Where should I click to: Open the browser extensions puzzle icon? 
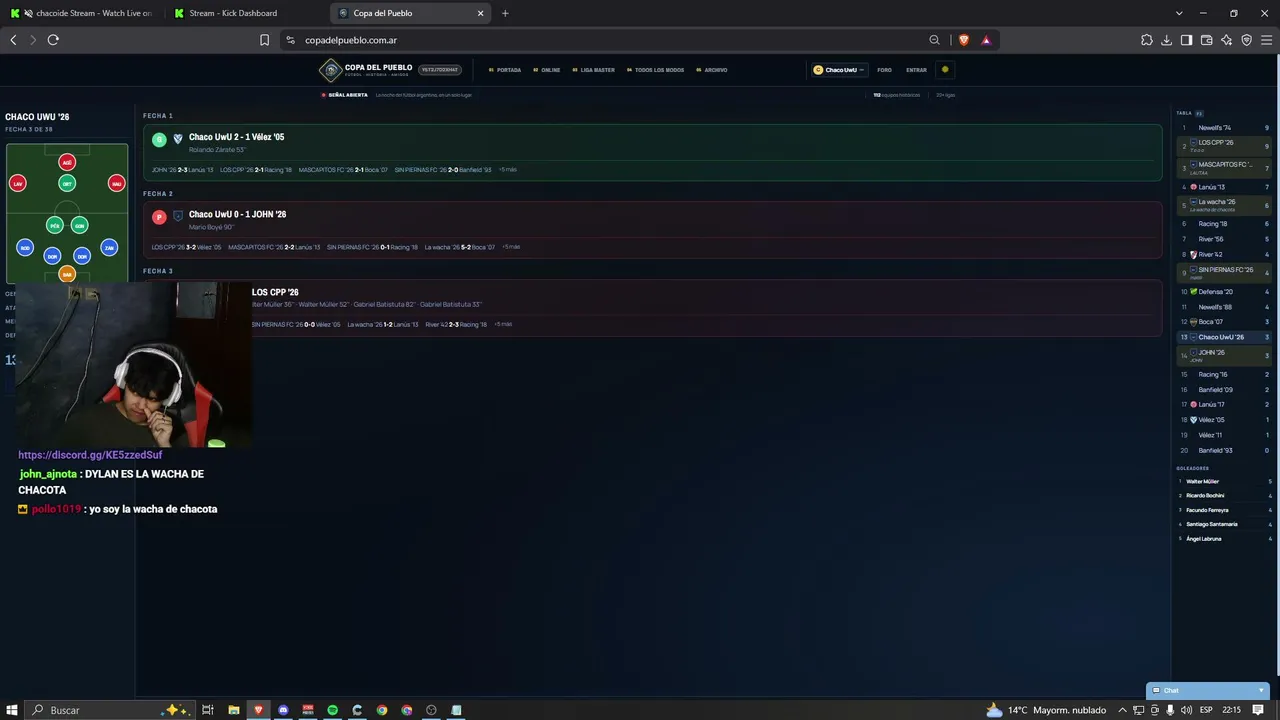click(1147, 40)
